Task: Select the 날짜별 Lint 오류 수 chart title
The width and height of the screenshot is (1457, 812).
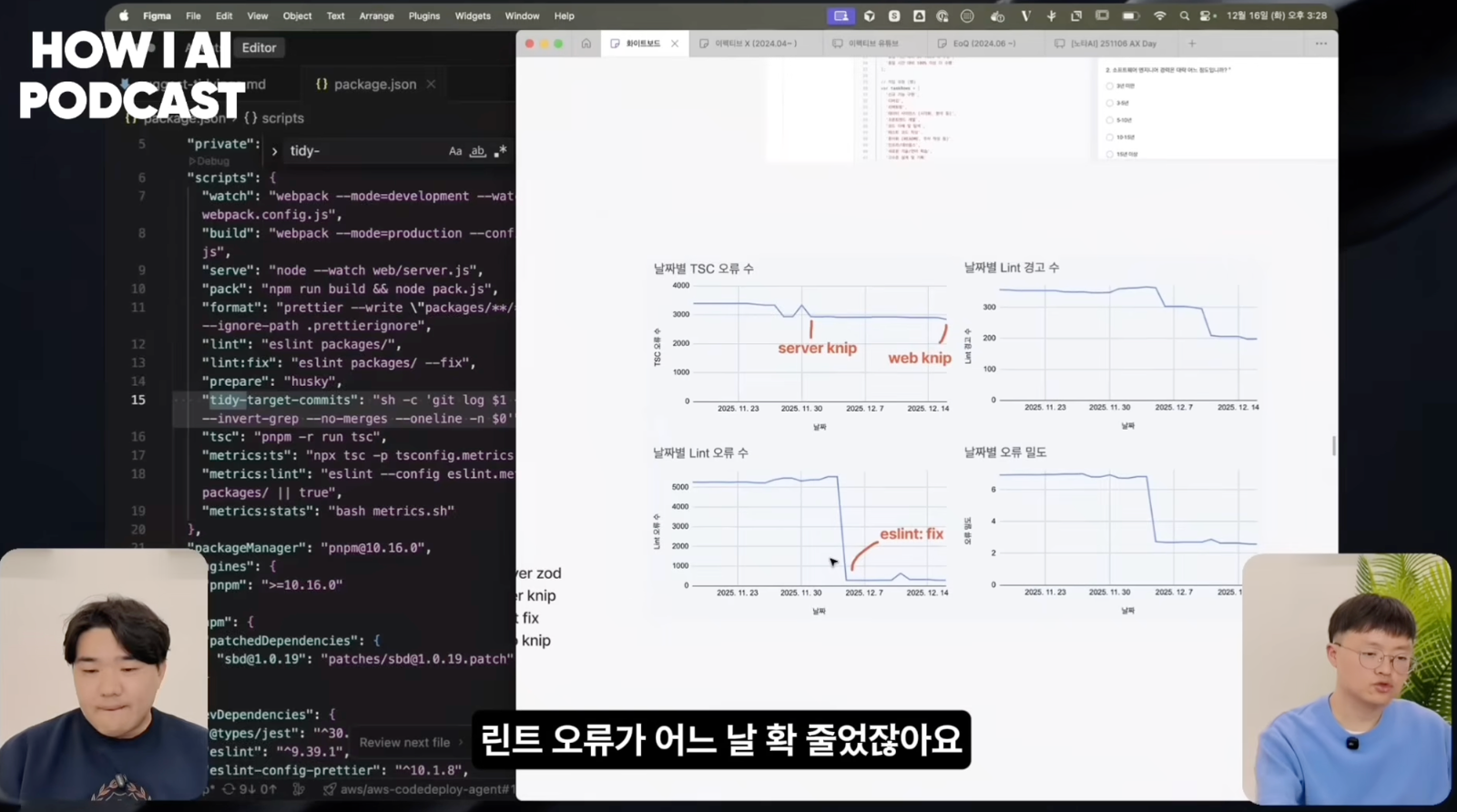Action: pos(700,452)
